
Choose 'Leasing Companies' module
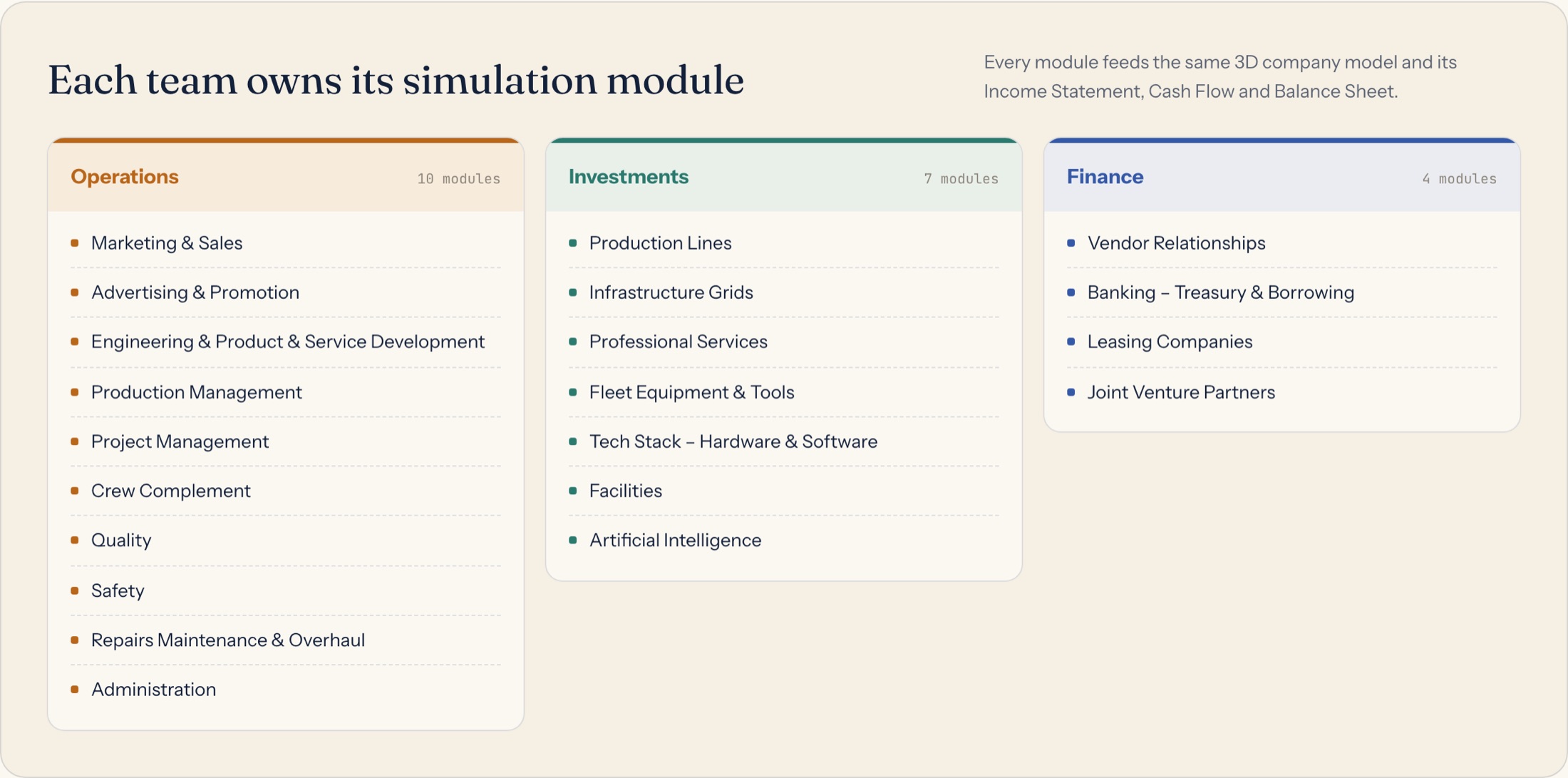[1281, 342]
